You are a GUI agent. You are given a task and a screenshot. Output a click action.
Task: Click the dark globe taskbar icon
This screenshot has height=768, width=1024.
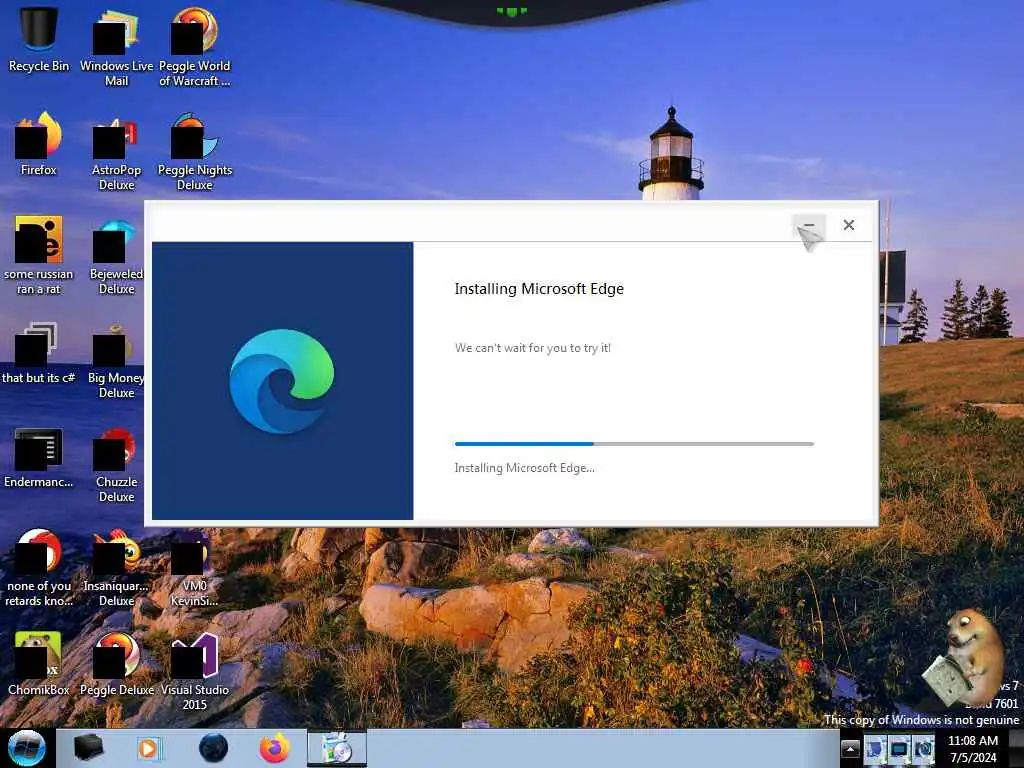pos(214,748)
